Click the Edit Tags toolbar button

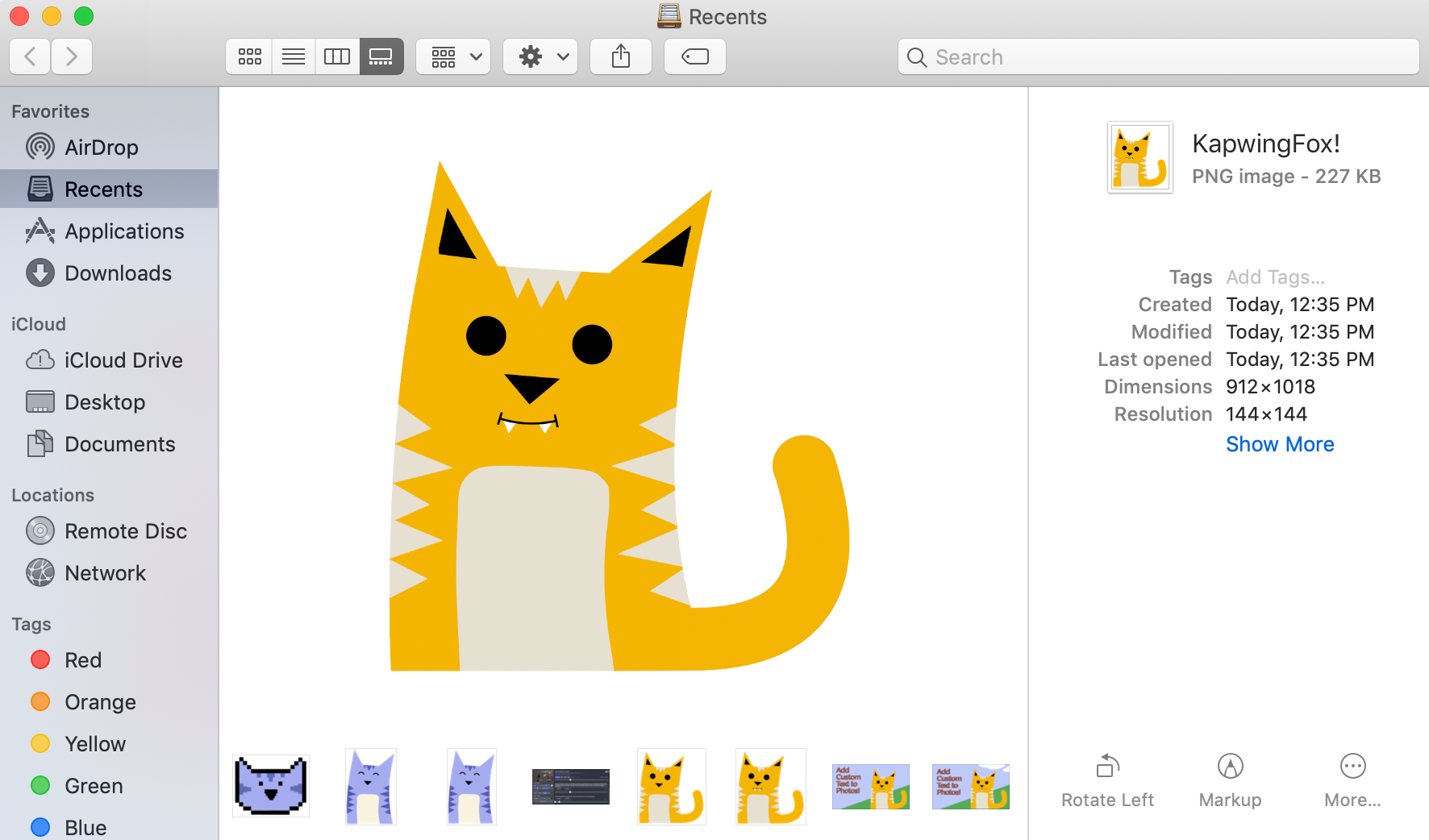[x=695, y=56]
